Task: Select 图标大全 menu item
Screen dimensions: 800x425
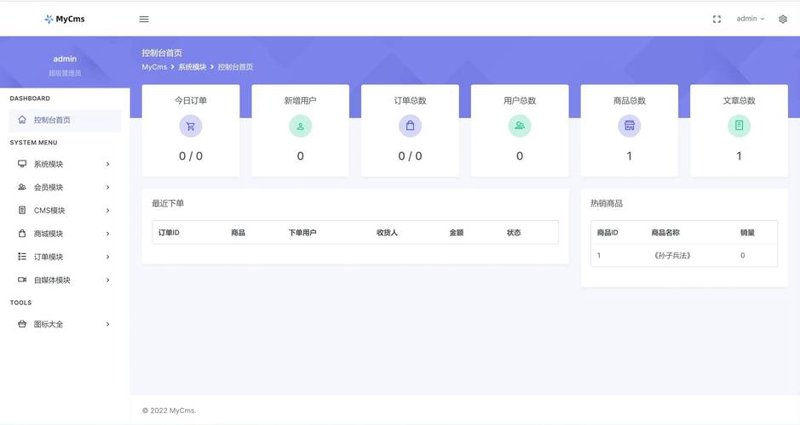Action: click(65, 324)
